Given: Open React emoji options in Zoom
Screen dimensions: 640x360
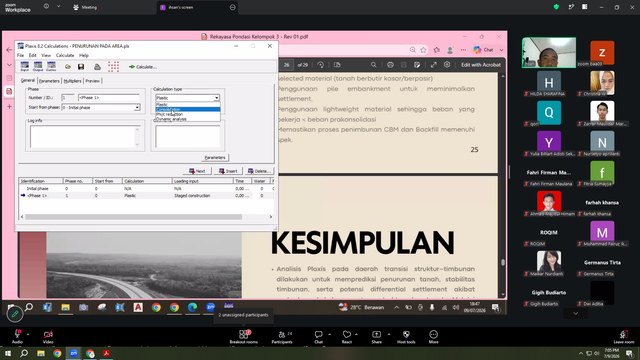Looking at the screenshot, I should (347, 337).
